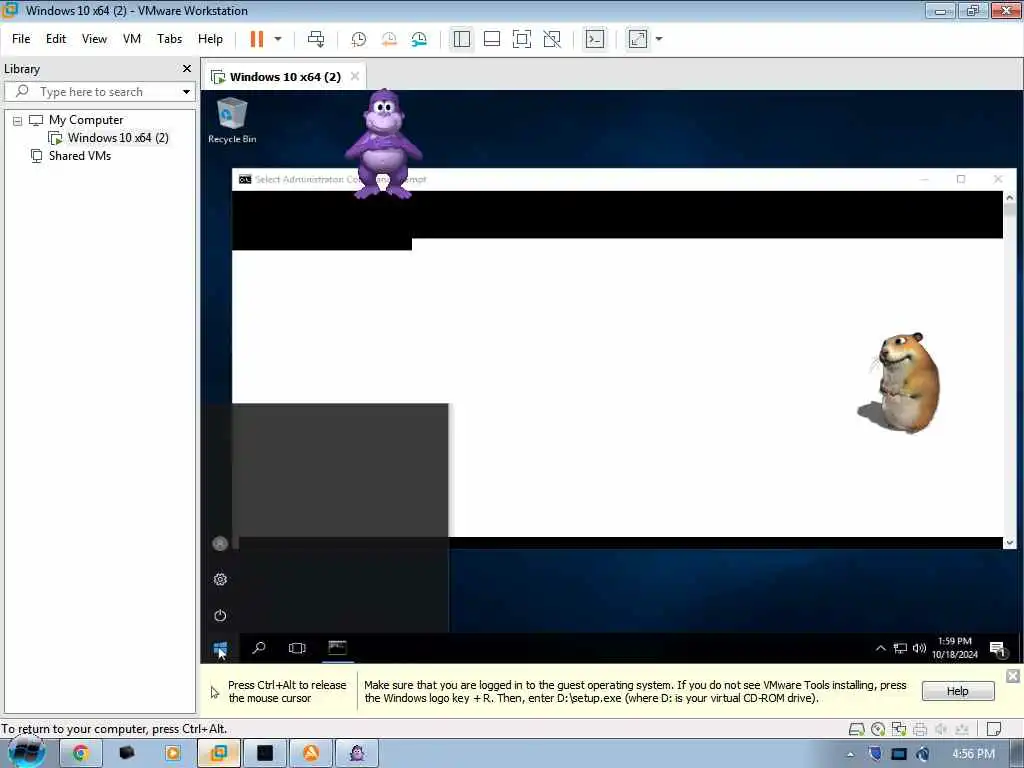Switch to the Windows 10 x64 (2) tab
1024x768 pixels.
(x=285, y=77)
